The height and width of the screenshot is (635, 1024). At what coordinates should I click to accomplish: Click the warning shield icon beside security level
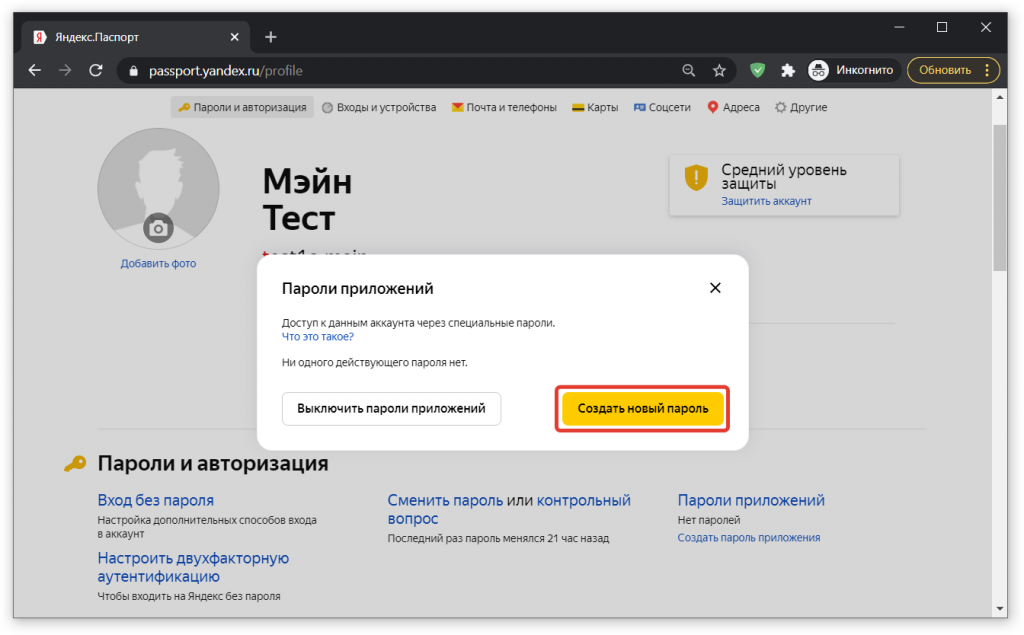pyautogui.click(x=697, y=177)
